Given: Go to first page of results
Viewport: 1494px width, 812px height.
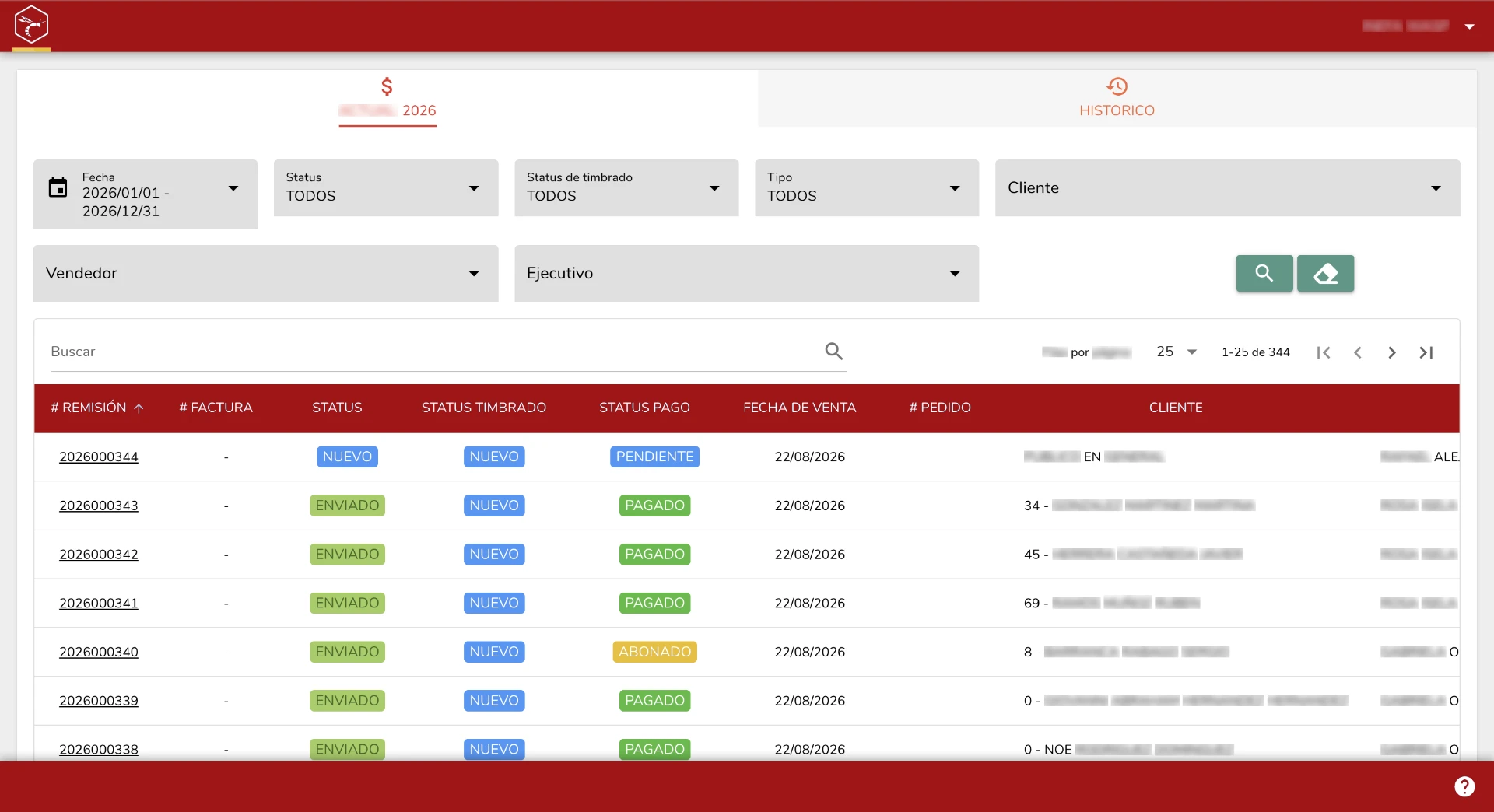Looking at the screenshot, I should (1324, 352).
